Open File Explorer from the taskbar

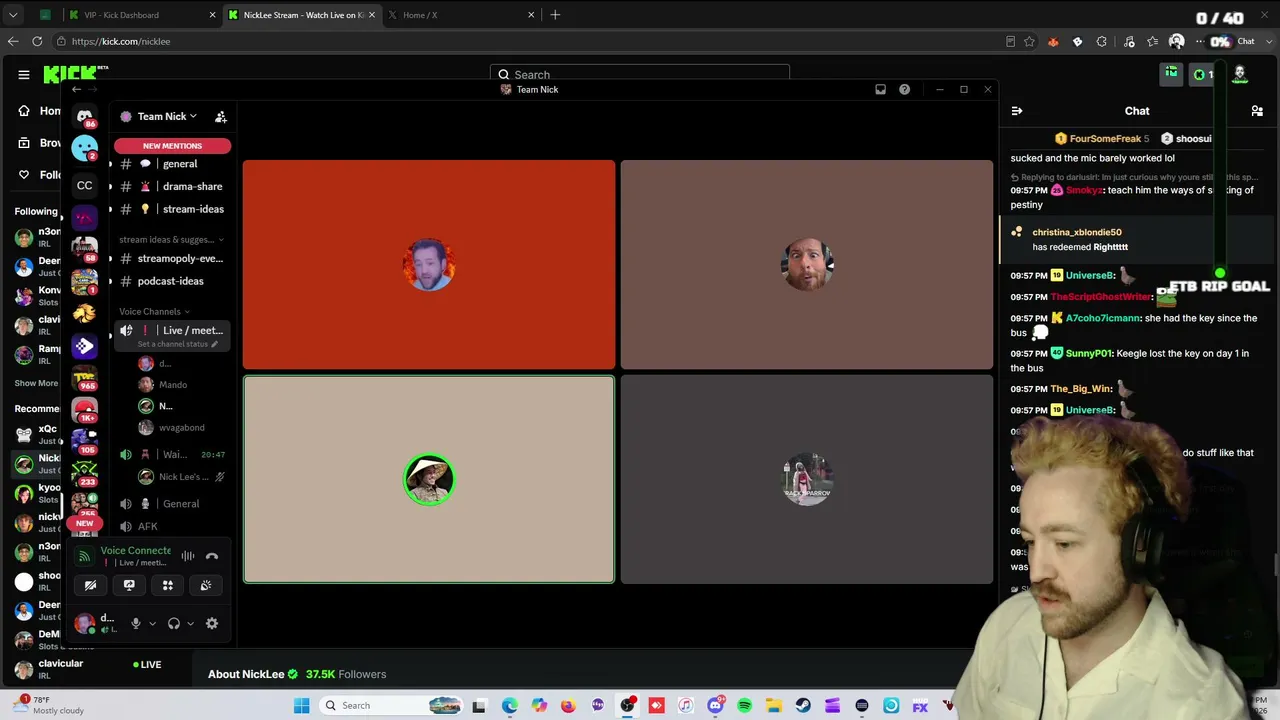[774, 706]
